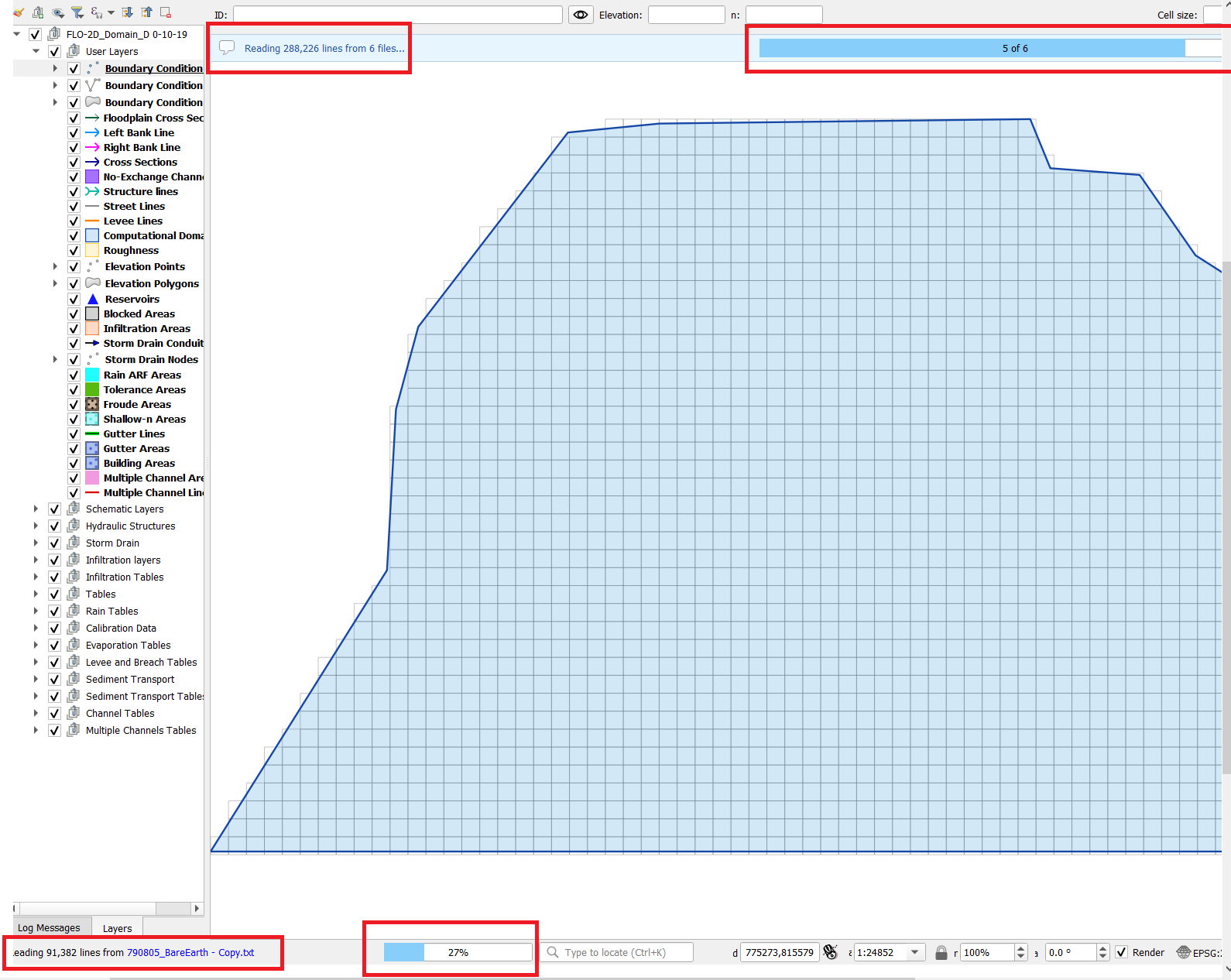Collapse the User Layers group

click(x=36, y=52)
